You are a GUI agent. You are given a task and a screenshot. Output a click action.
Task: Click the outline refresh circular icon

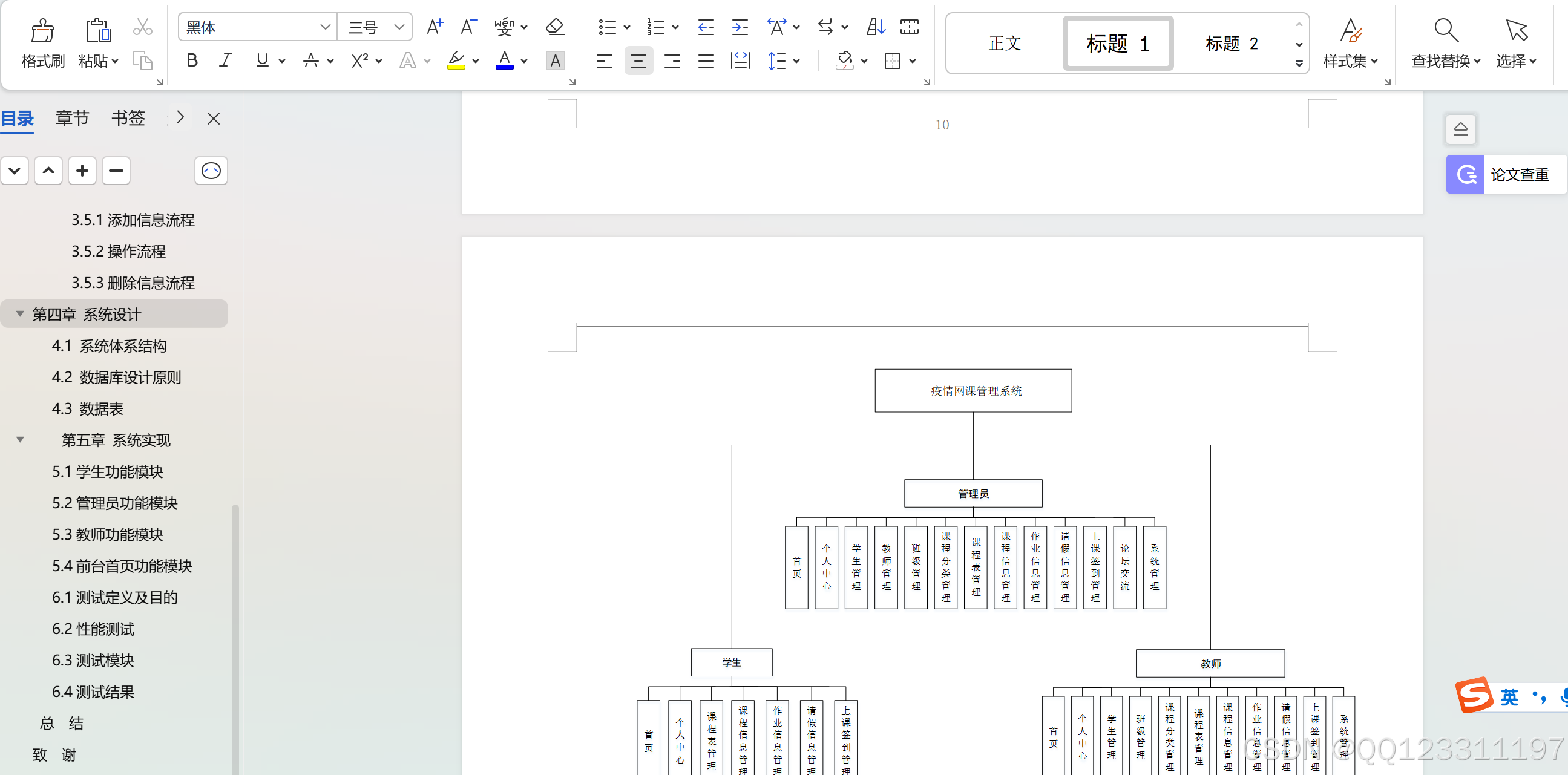211,171
